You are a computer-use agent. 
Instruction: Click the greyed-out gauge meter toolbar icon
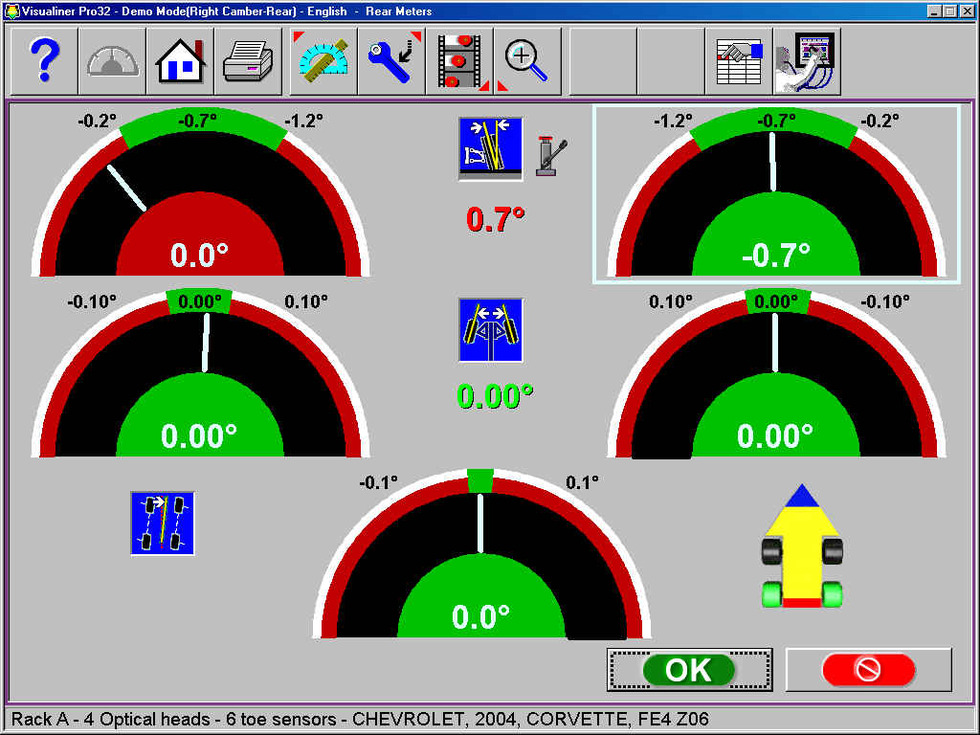point(112,62)
